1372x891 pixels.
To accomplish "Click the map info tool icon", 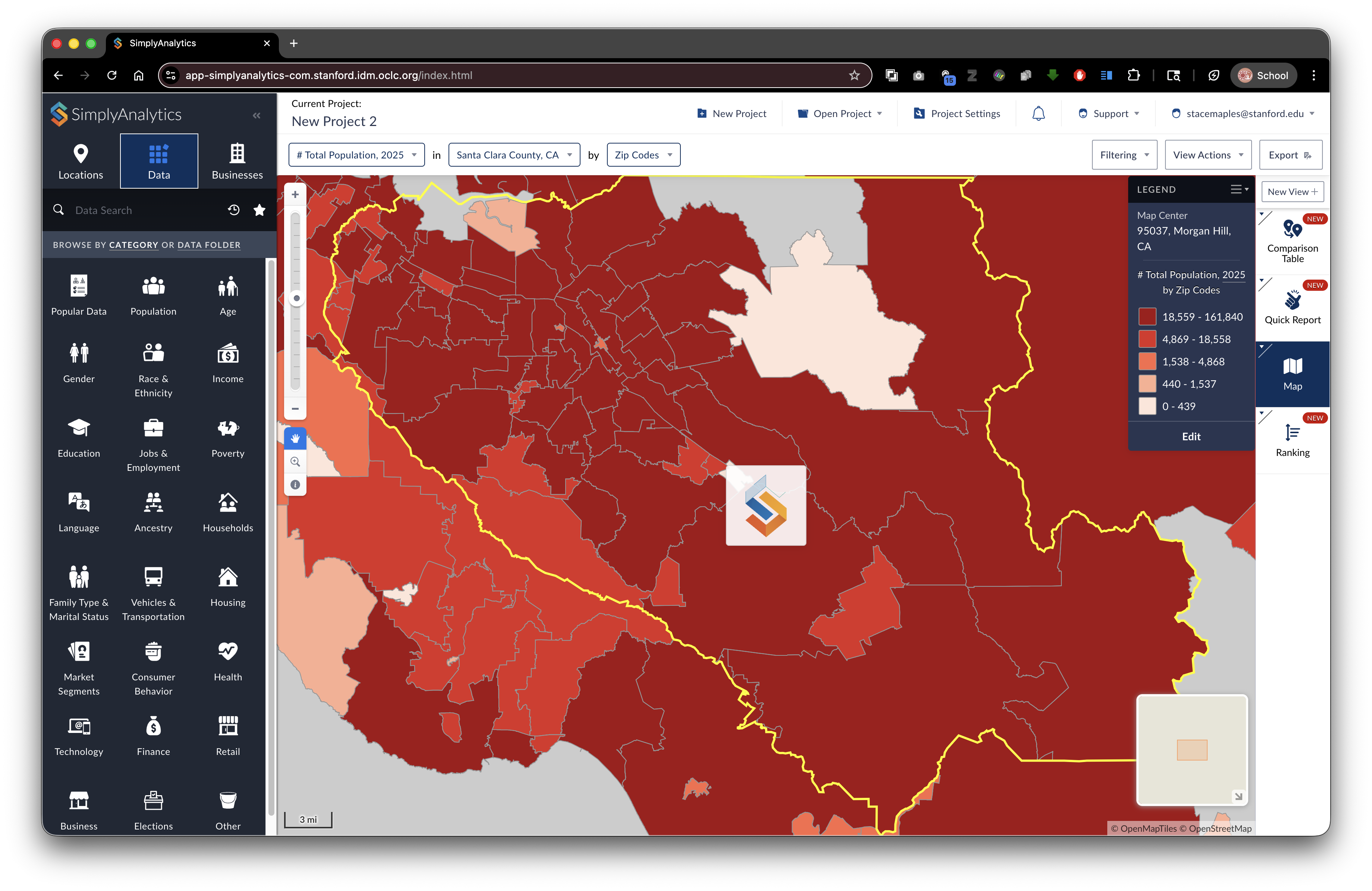I will (295, 485).
